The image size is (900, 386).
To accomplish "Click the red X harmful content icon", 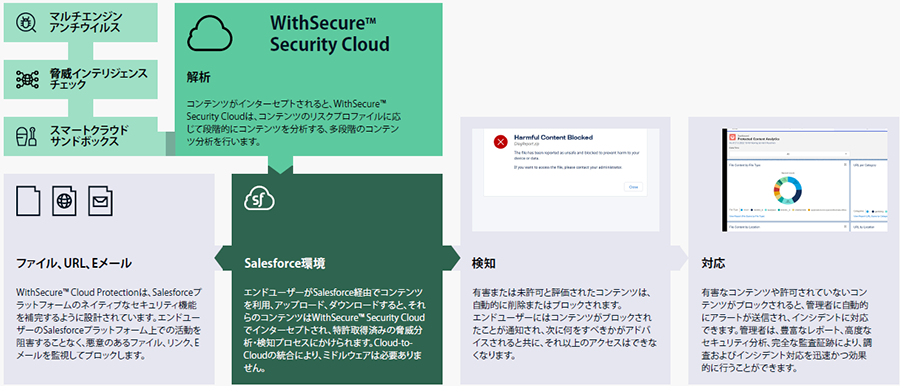I will 501,142.
